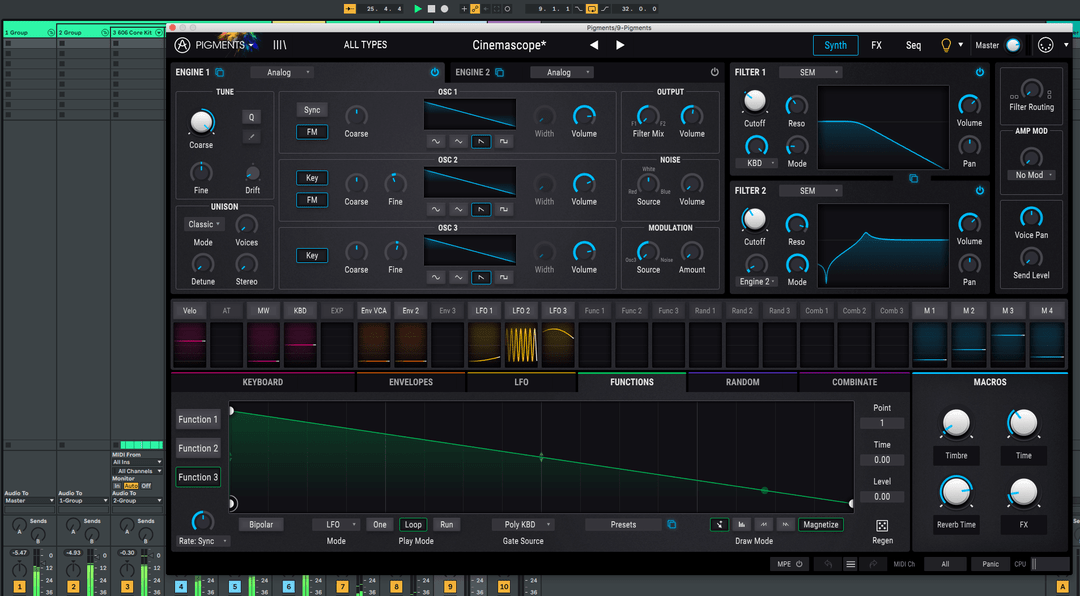Screen dimensions: 1080x596
Task: Toggle the Magnetize option
Action: coord(821,524)
